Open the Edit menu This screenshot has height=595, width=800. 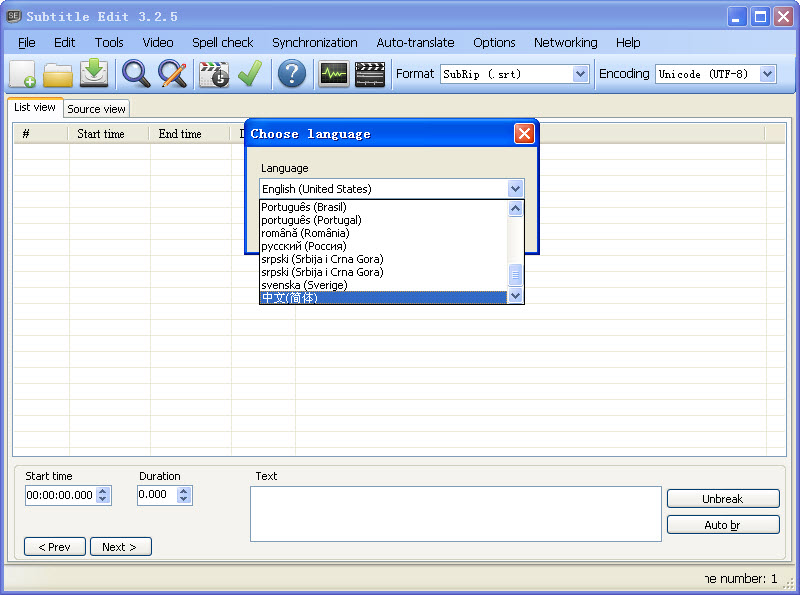click(64, 43)
